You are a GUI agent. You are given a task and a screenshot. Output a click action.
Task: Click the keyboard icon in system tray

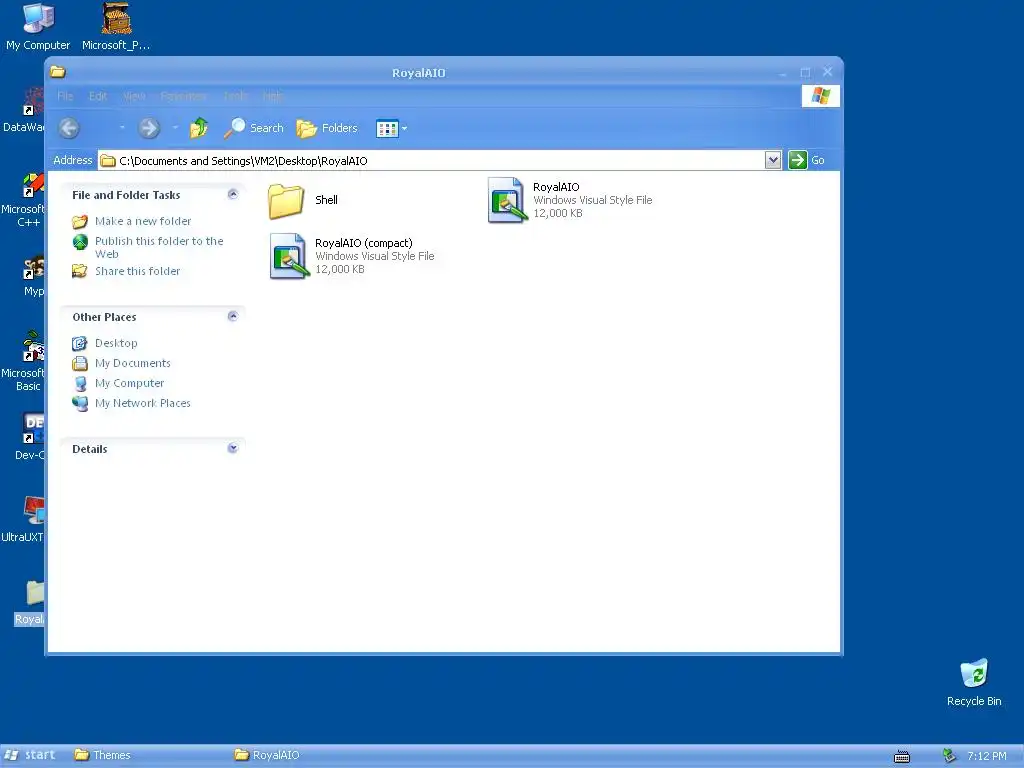point(902,756)
